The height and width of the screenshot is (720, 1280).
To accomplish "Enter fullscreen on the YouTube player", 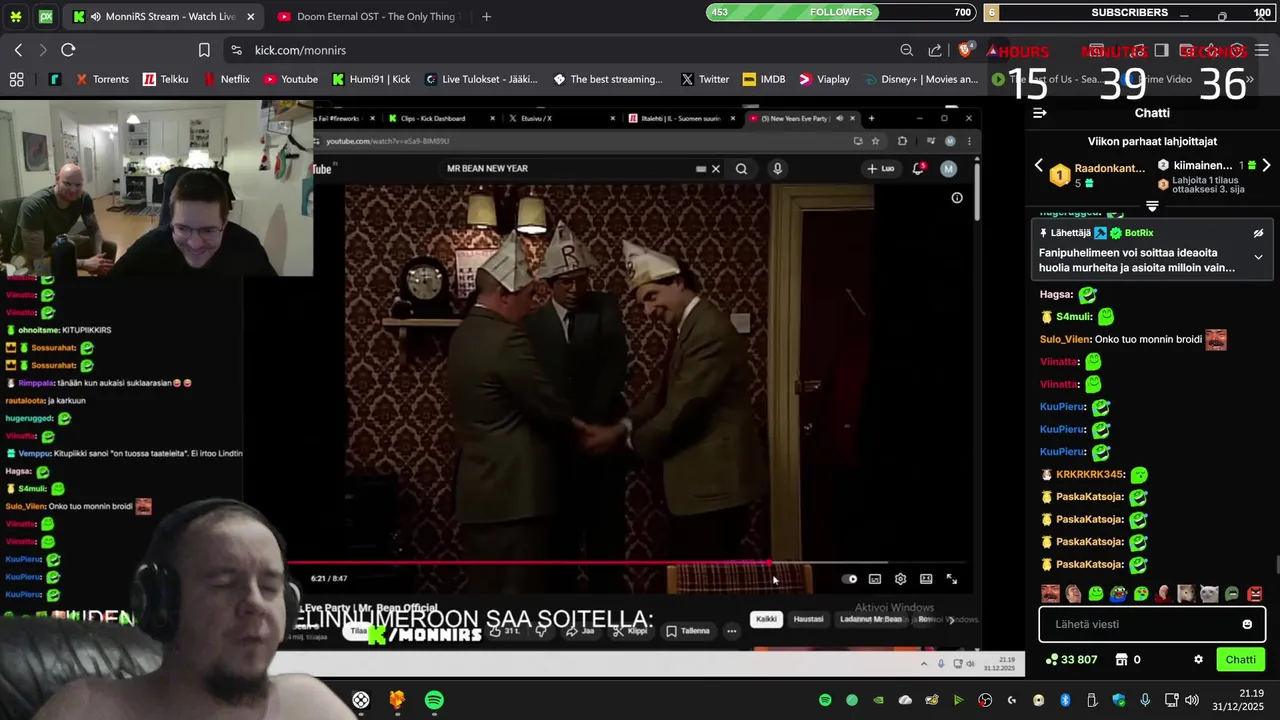I will pyautogui.click(x=952, y=579).
